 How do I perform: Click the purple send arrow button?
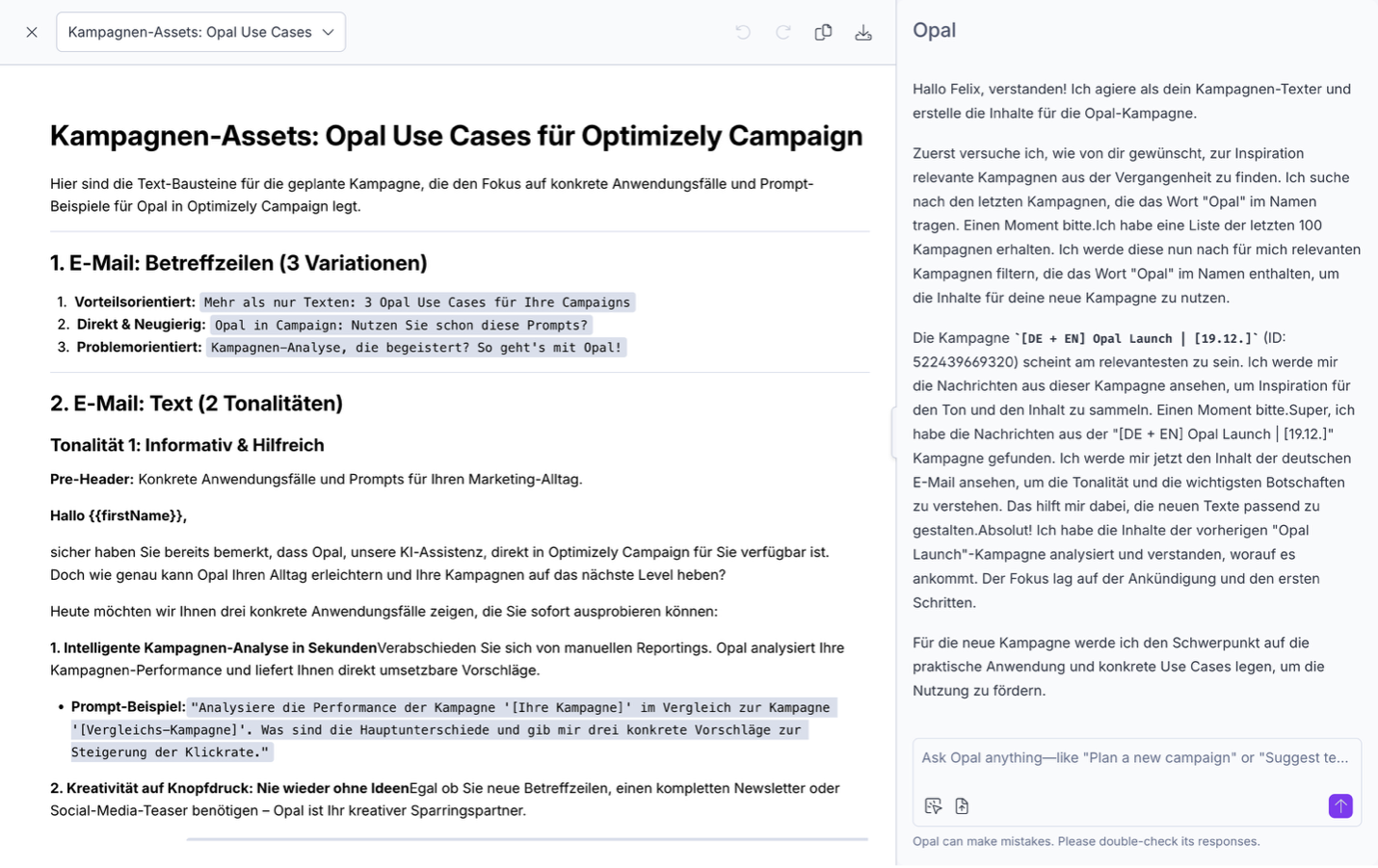(x=1340, y=806)
